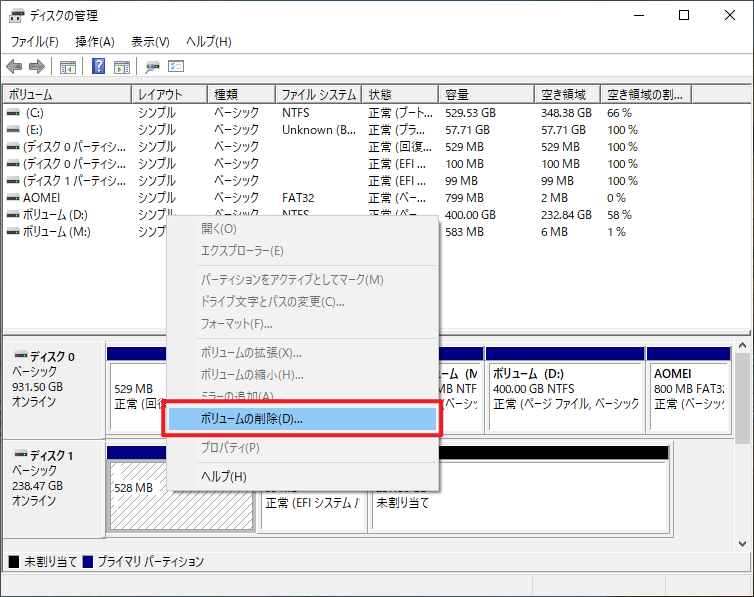
Task: Open the ファイル(F) menu
Action: tap(34, 42)
